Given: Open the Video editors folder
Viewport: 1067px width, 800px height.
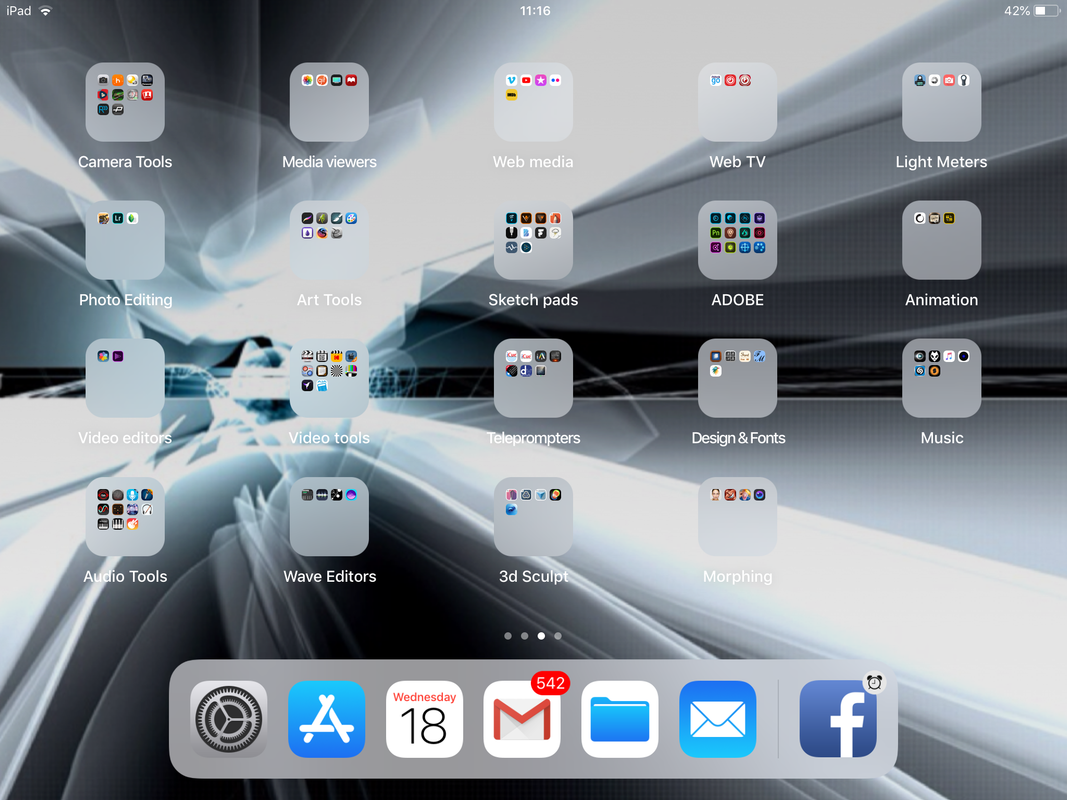Looking at the screenshot, I should coord(125,378).
